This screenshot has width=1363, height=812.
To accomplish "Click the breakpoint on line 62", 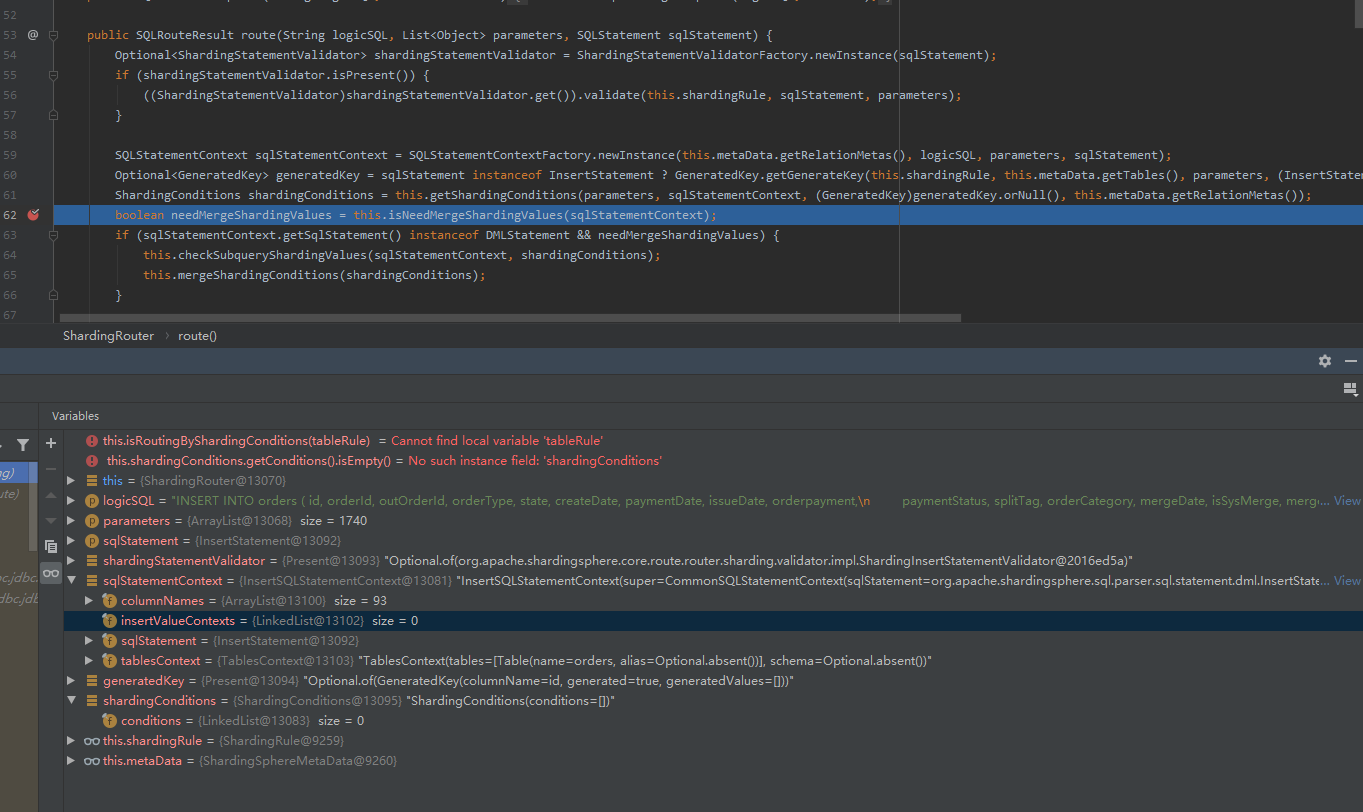I will (x=33, y=215).
